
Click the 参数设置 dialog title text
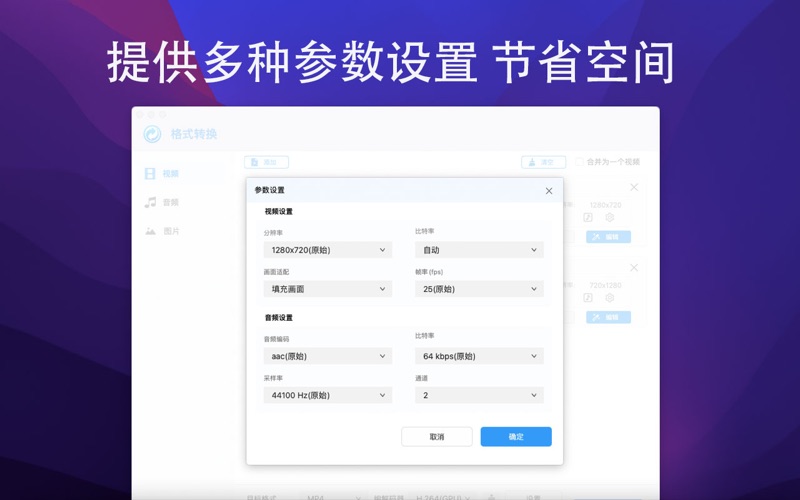pyautogui.click(x=269, y=190)
